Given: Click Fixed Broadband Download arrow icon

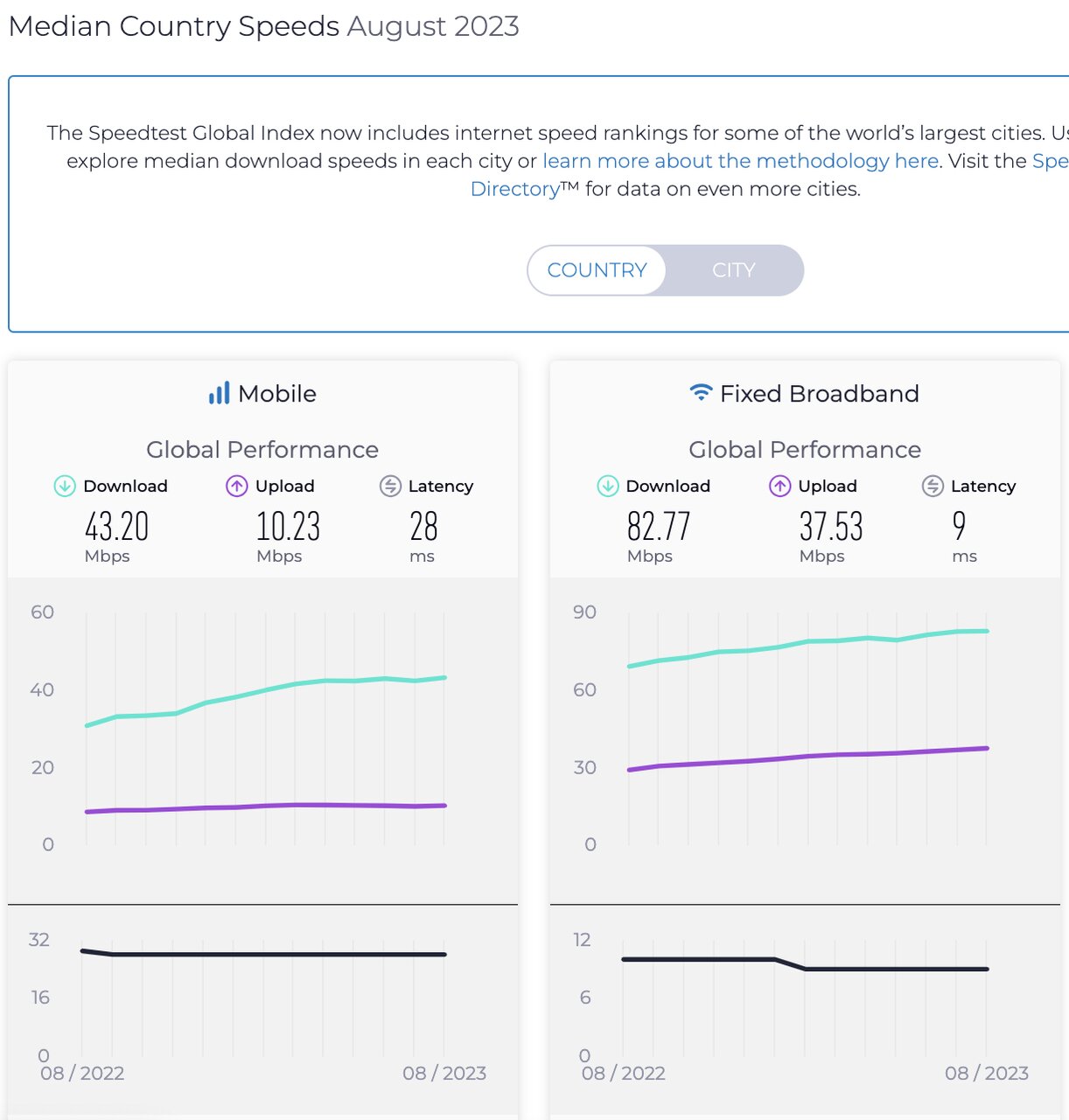Looking at the screenshot, I should point(607,486).
